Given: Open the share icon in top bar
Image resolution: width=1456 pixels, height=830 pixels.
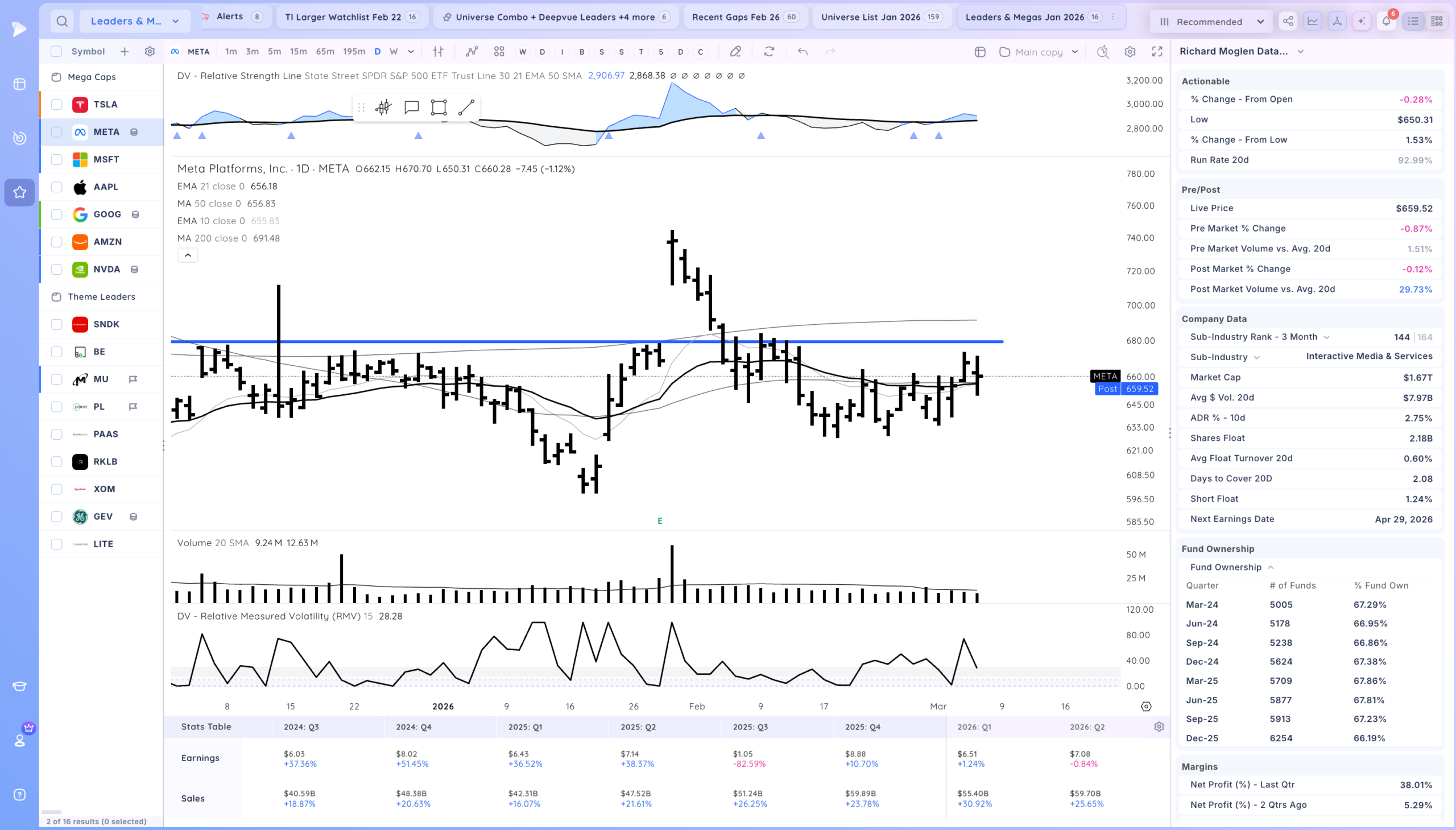Looking at the screenshot, I should point(1288,21).
